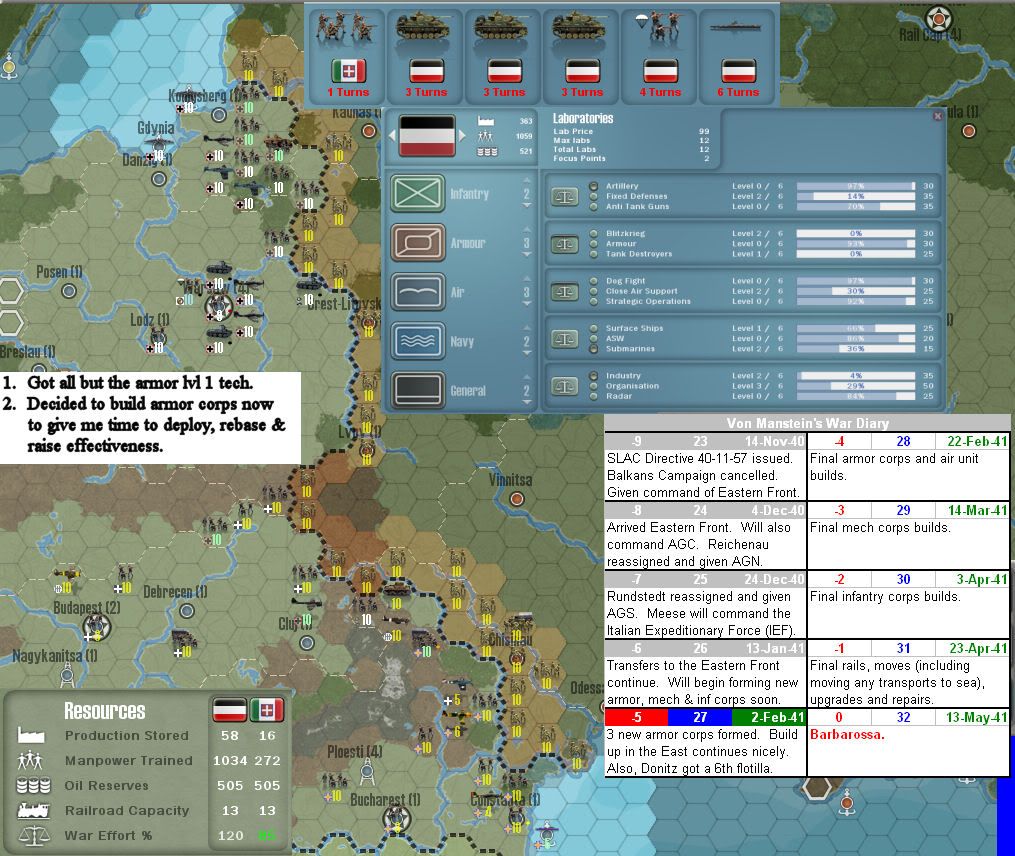Select the Italian infantry unit arriving in 1 Turns
The width and height of the screenshot is (1015, 856).
point(348,55)
